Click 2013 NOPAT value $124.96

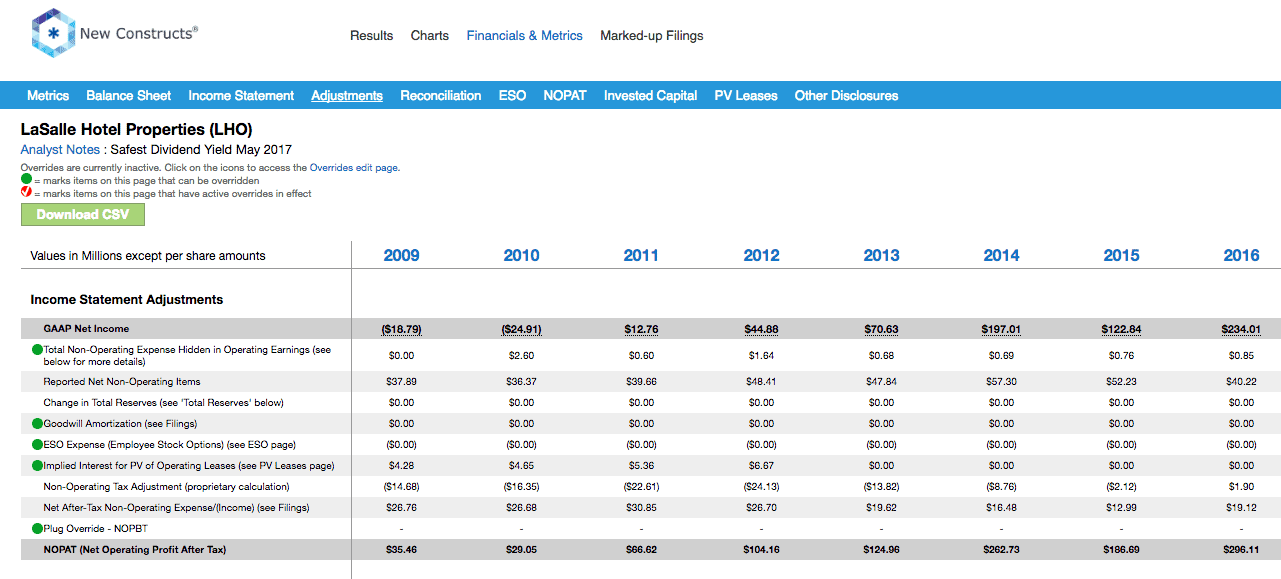[881, 550]
